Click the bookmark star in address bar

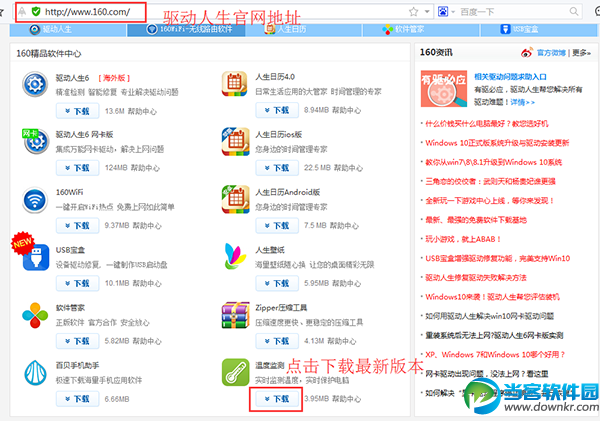pos(413,11)
